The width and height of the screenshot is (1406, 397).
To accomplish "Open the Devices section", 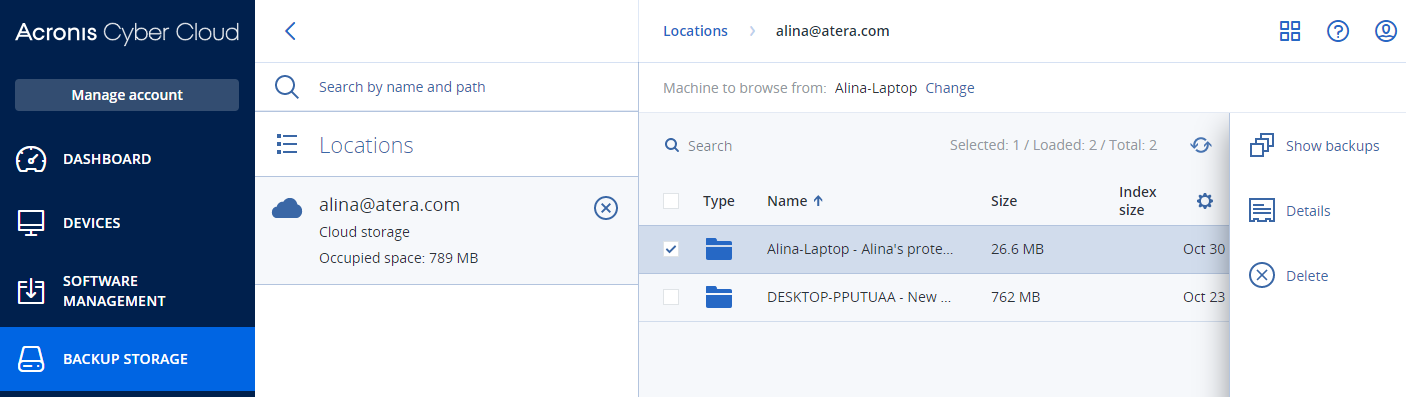I will click(x=127, y=223).
